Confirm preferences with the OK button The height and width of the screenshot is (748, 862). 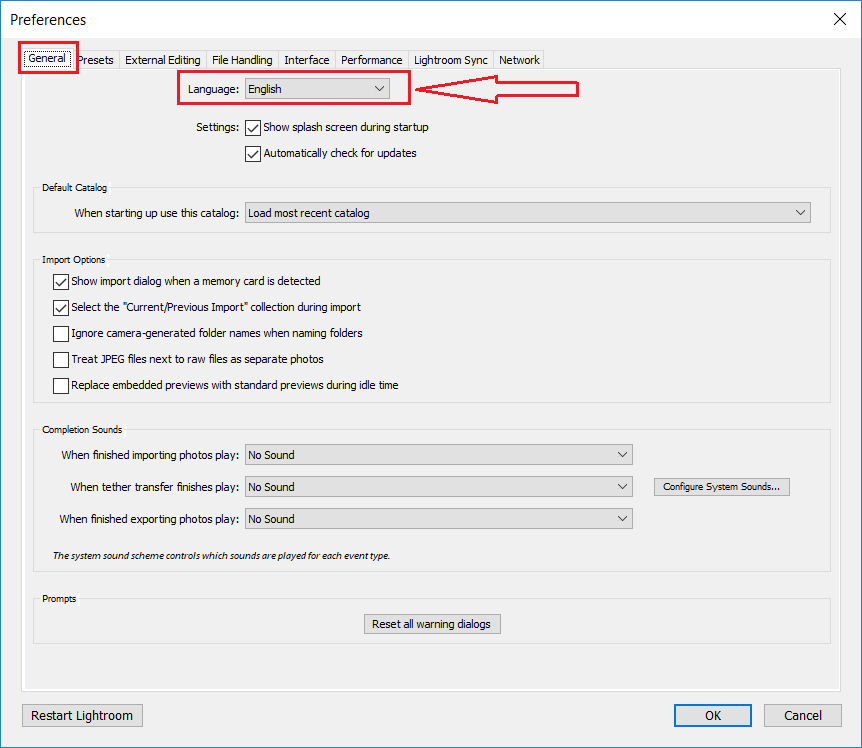(712, 715)
